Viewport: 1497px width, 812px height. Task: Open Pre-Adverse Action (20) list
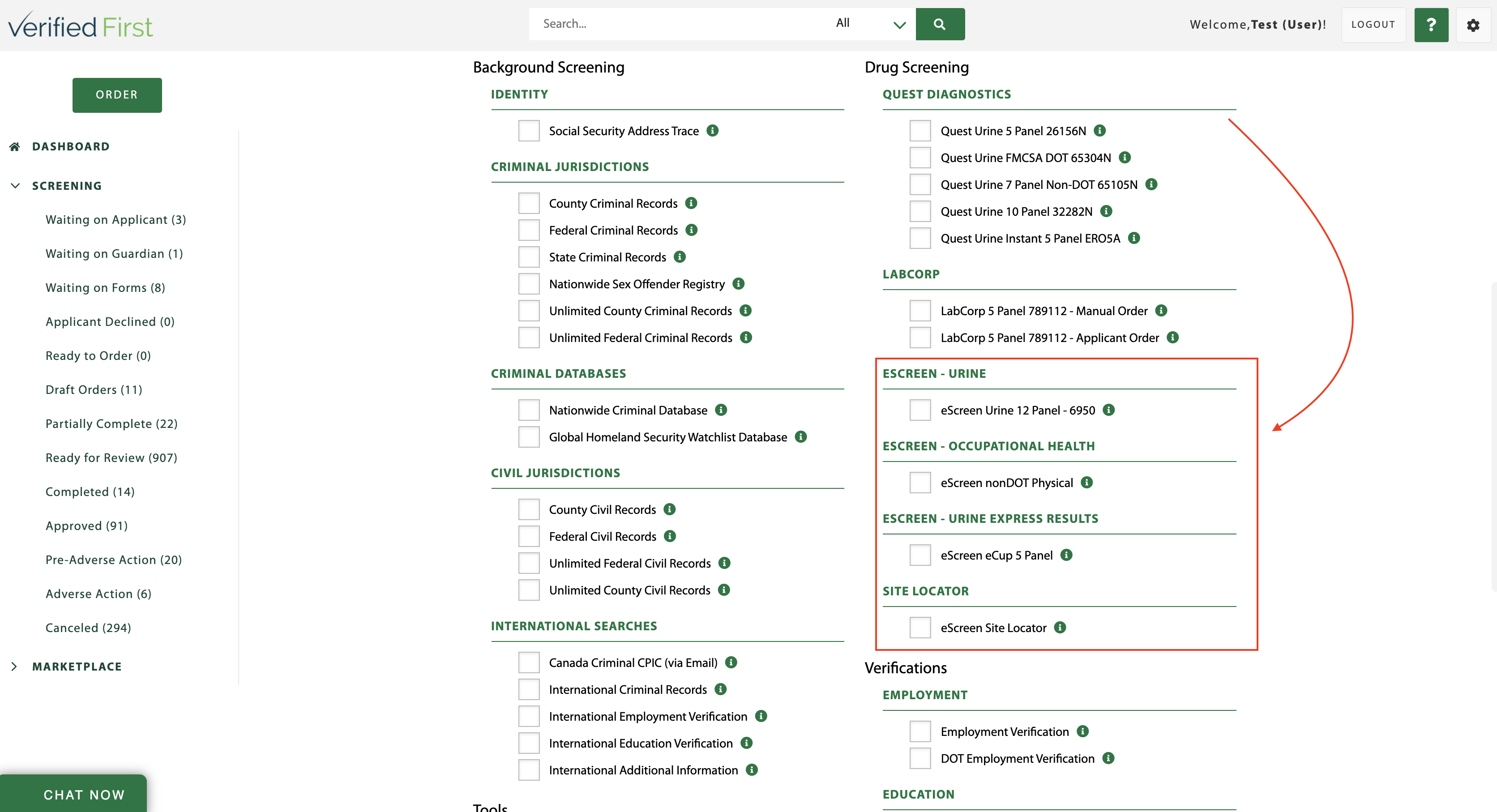coord(113,560)
